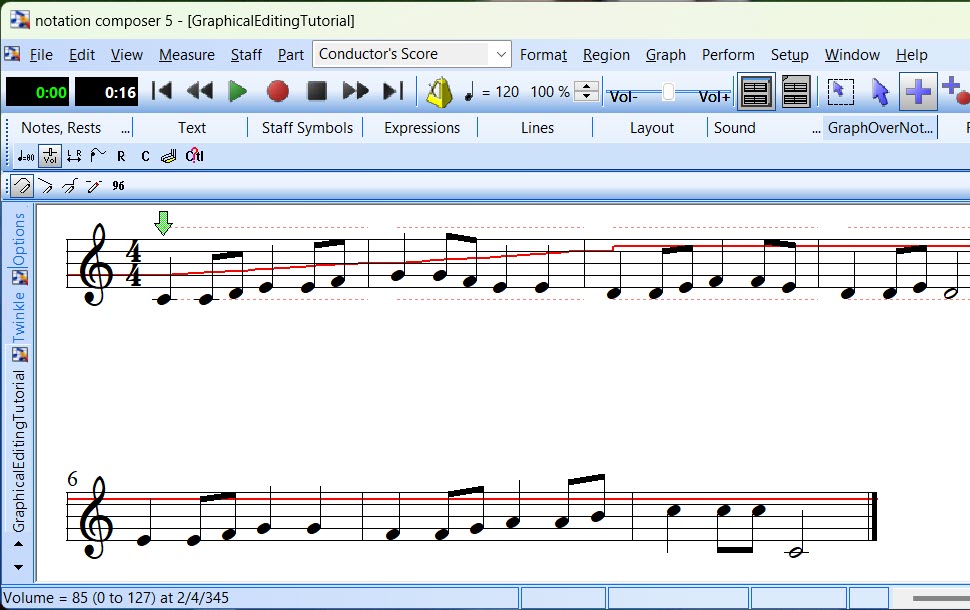Choose the L-R pan graph tool
This screenshot has width=970, height=610.
pos(73,156)
